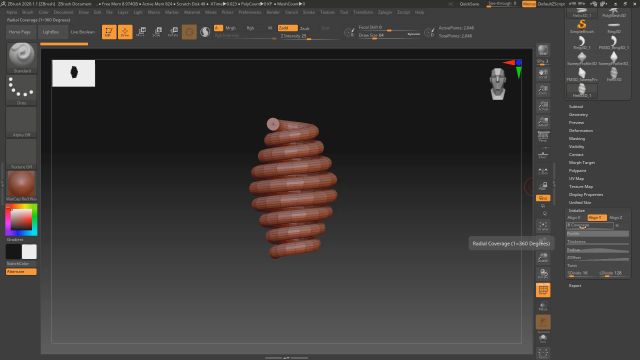Toggle Live Boolean mode

point(82,32)
